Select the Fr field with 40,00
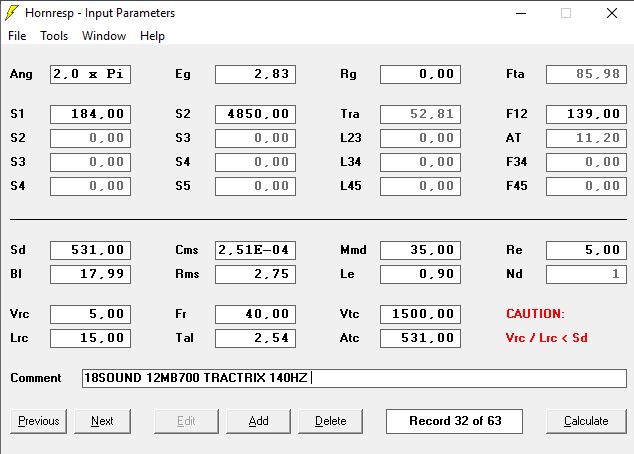Screen dimensions: 634x454 [x=255, y=314]
